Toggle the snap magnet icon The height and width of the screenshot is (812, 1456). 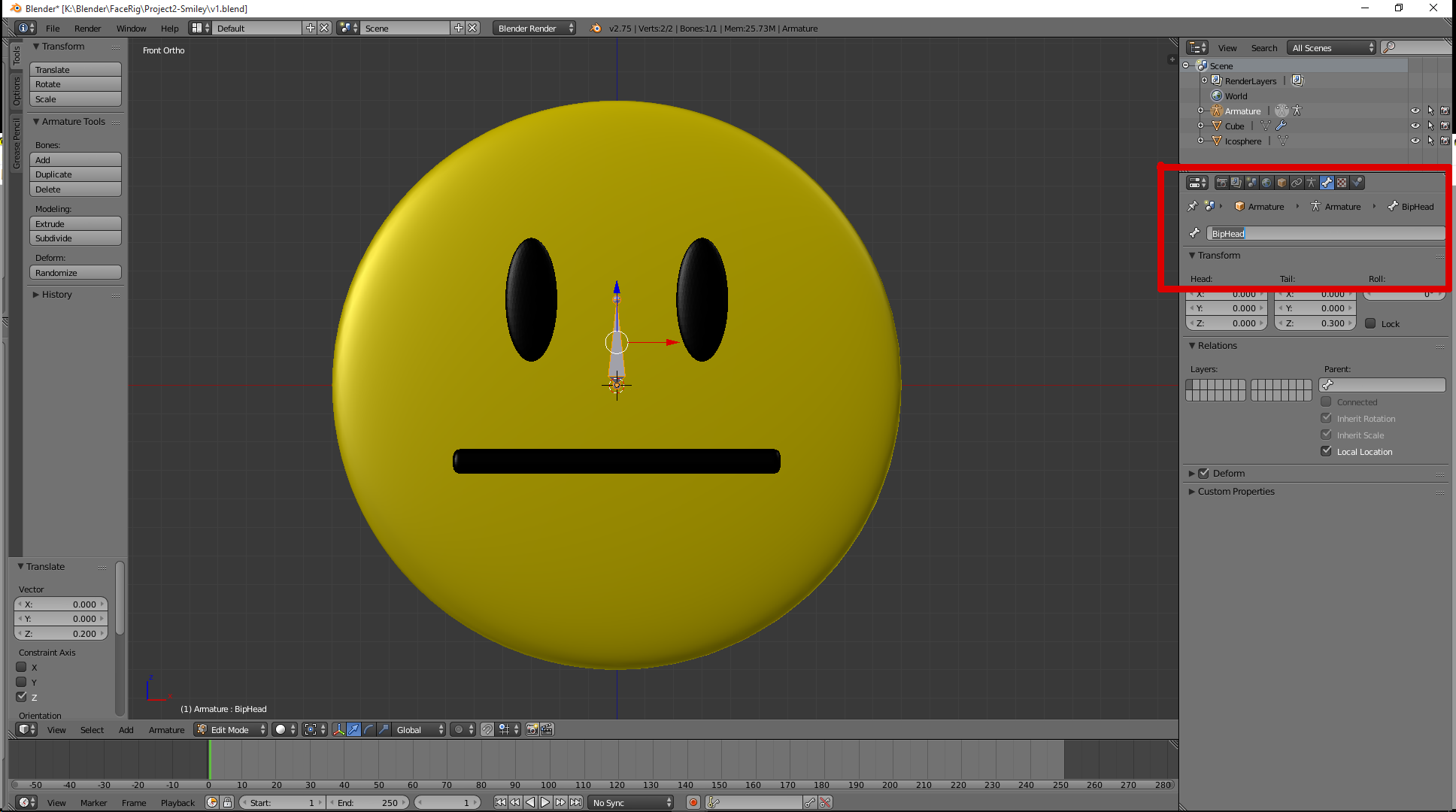pyautogui.click(x=487, y=729)
